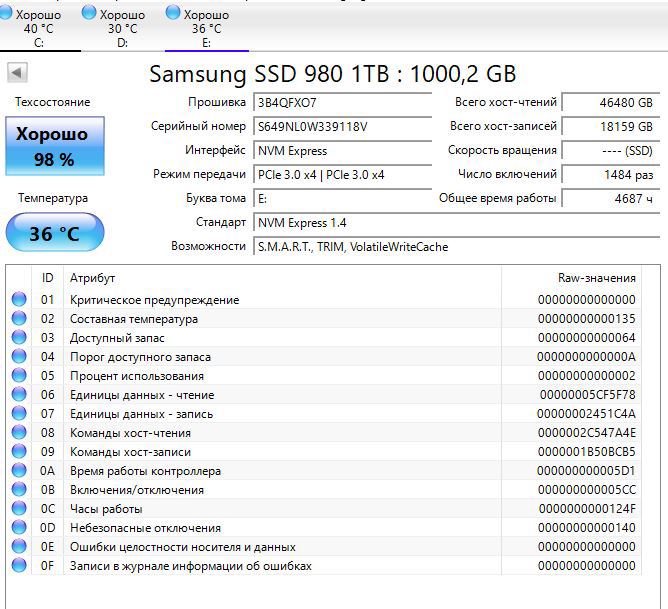Click the blue status orb of drive D:
Viewport: 668px width, 609px height.
coord(89,13)
